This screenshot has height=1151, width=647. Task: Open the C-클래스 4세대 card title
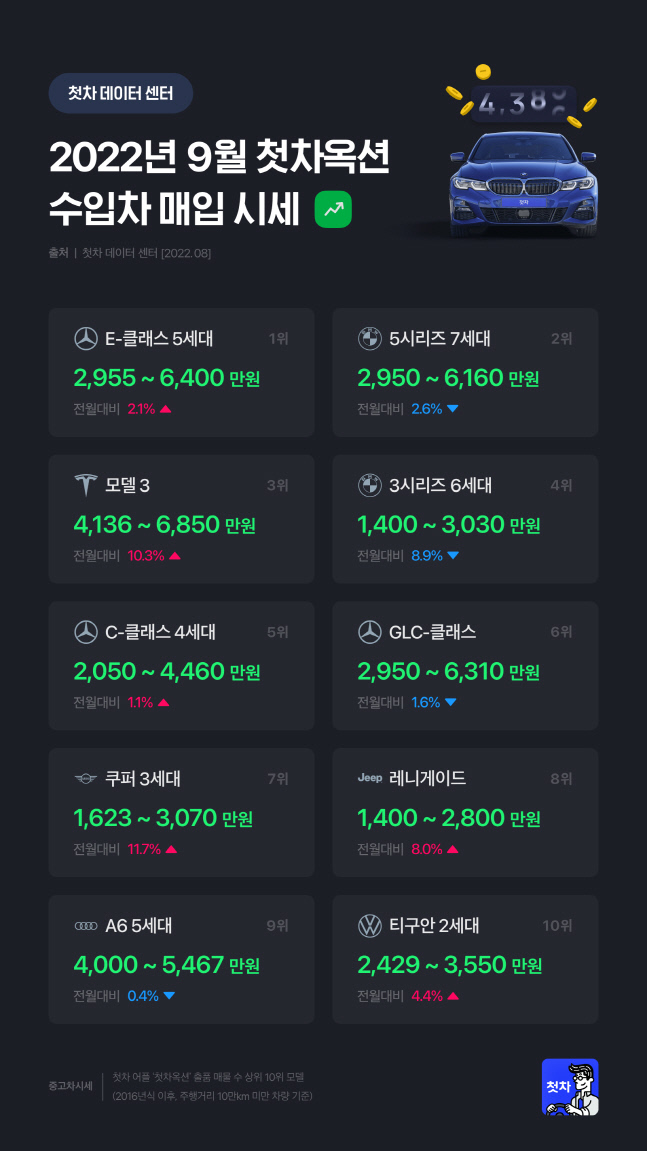coord(160,632)
